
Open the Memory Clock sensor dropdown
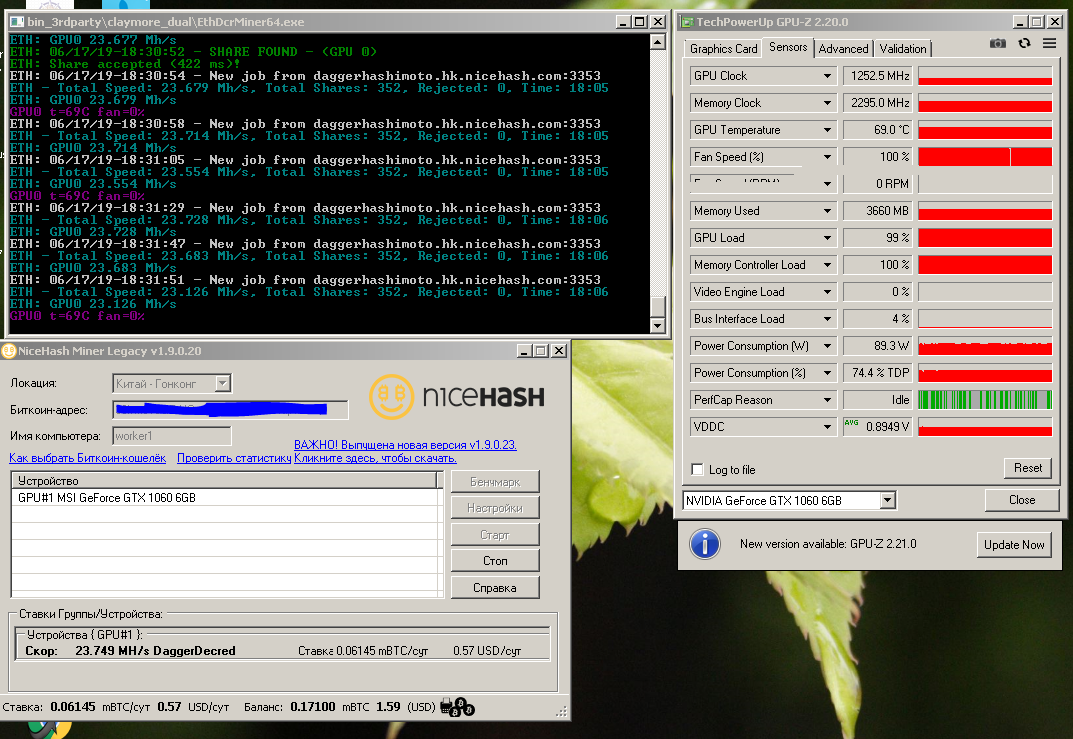827,103
